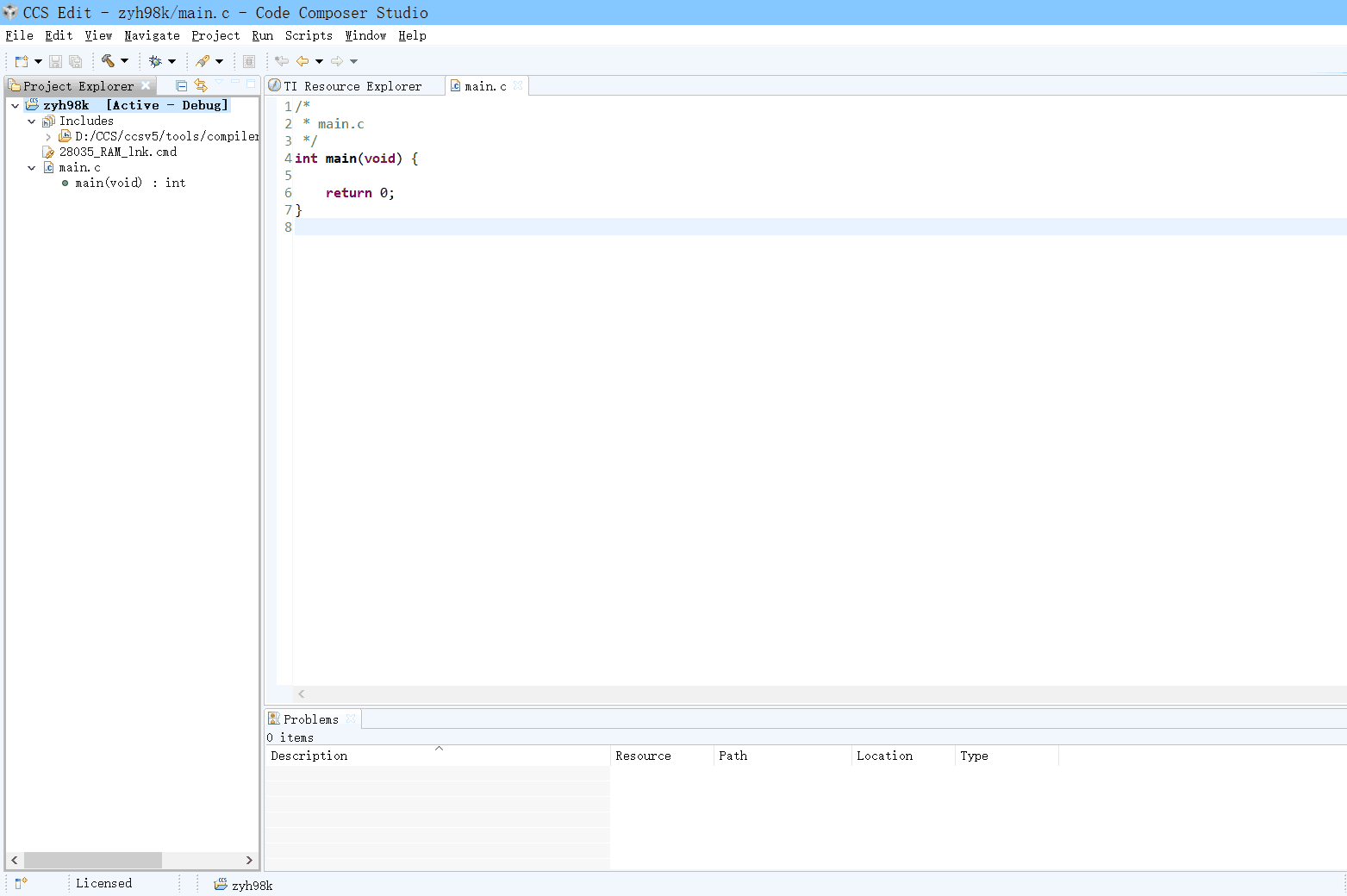Switch to the main.c editor tab
Viewport: 1347px width, 896px height.
tap(485, 86)
